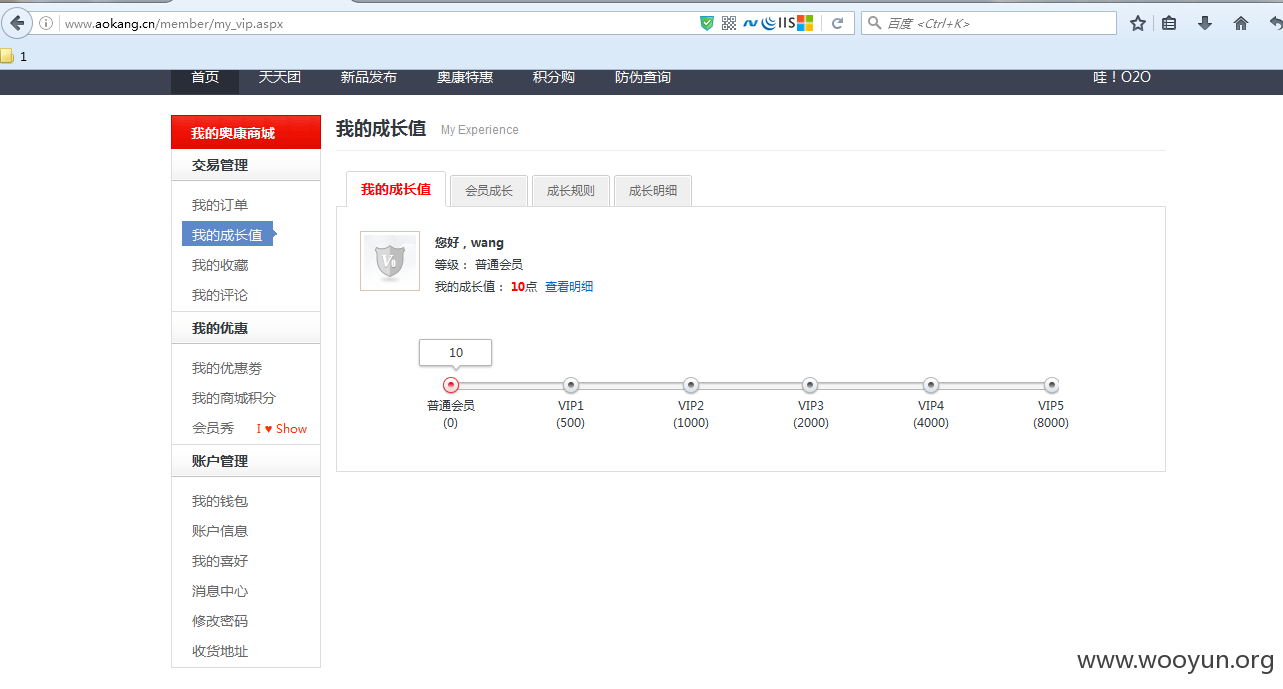Go to browser home page icon

(x=1241, y=23)
